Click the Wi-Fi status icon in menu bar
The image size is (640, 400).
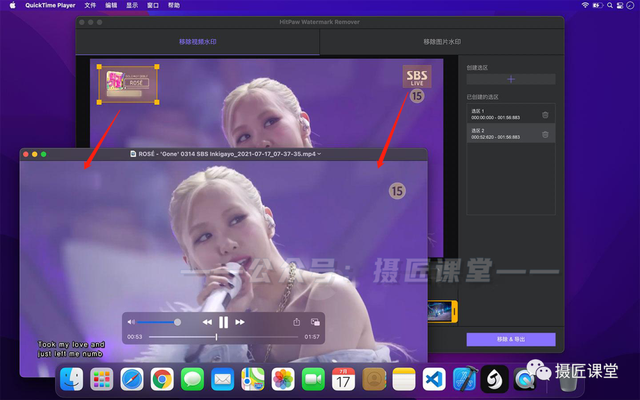coord(585,5)
